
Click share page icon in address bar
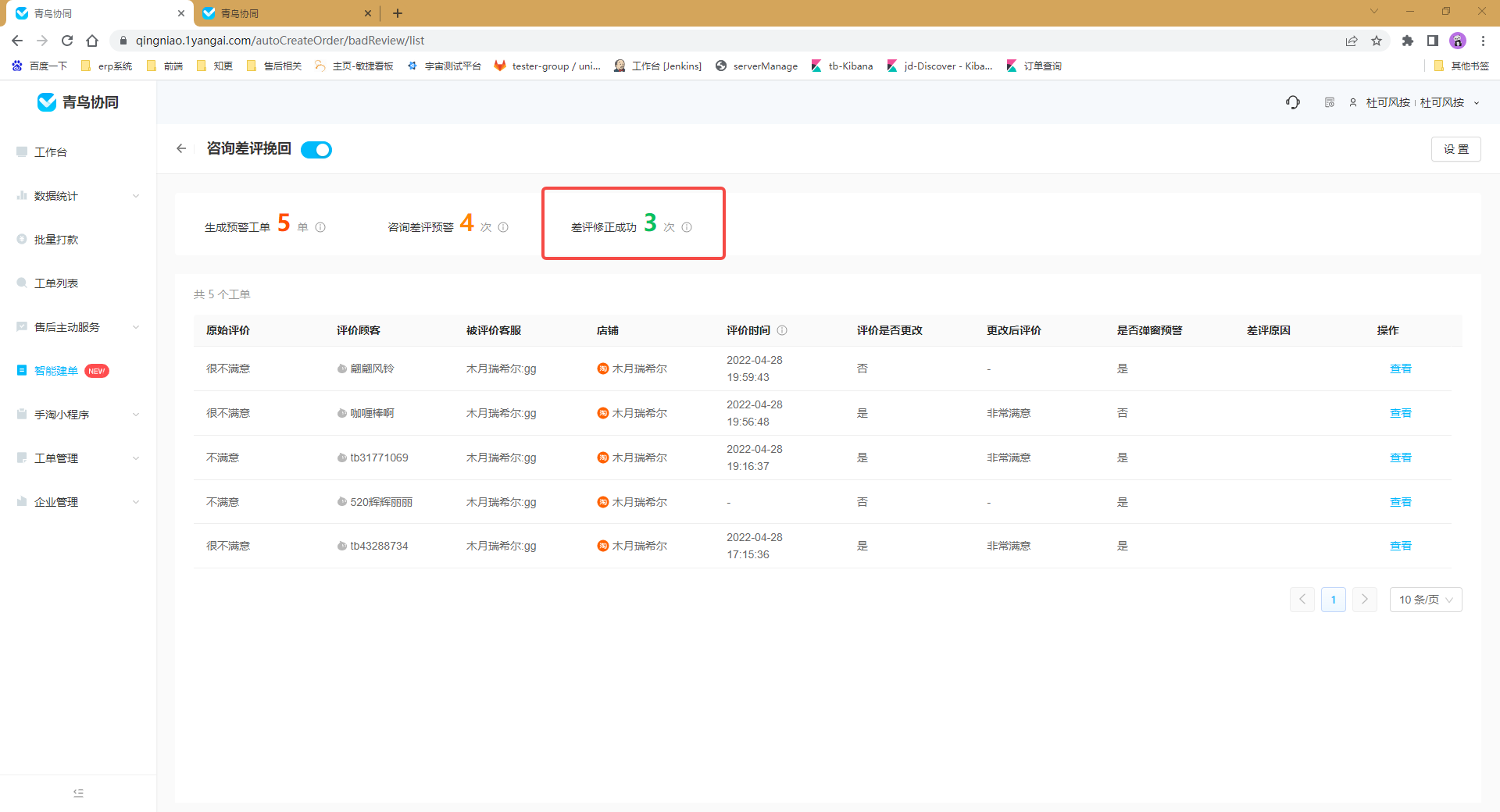pos(1352,41)
